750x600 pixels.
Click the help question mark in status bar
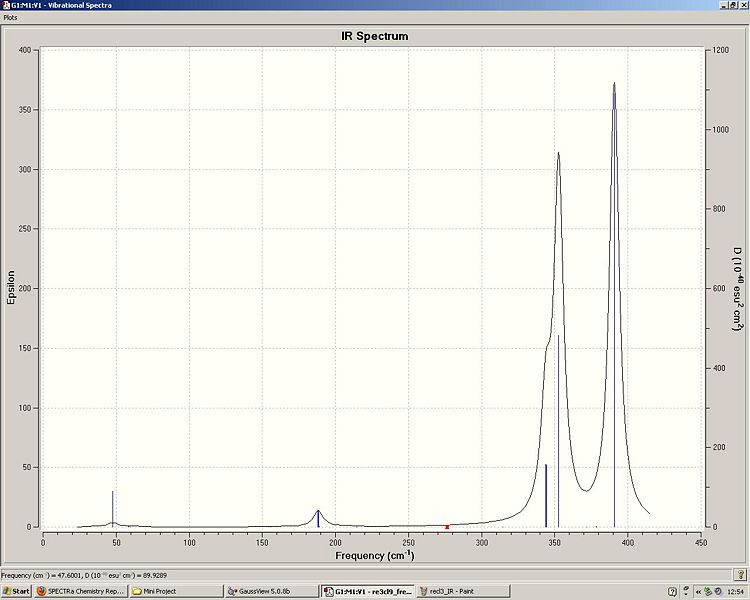[739, 575]
